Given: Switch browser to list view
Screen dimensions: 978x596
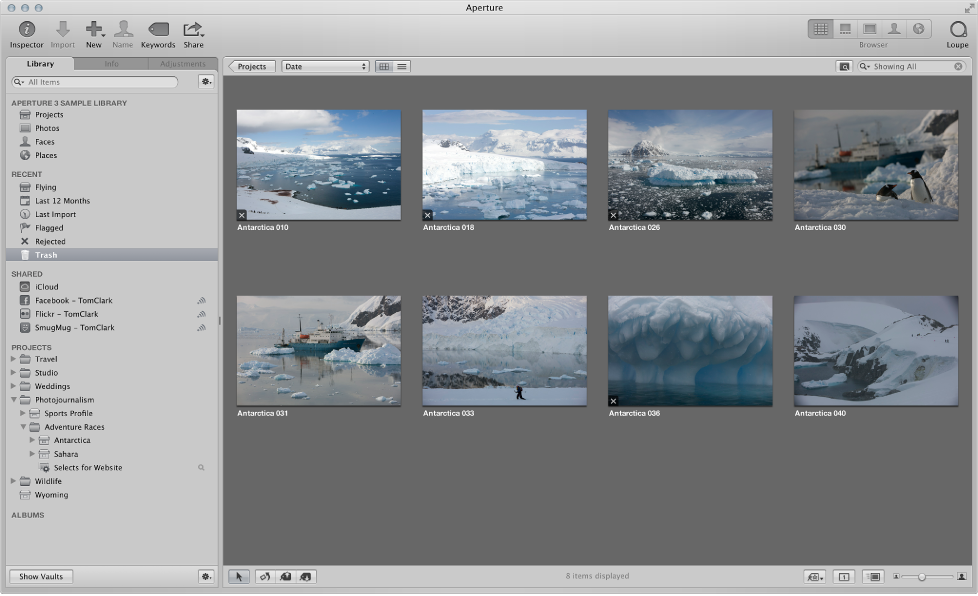Looking at the screenshot, I should (x=402, y=67).
